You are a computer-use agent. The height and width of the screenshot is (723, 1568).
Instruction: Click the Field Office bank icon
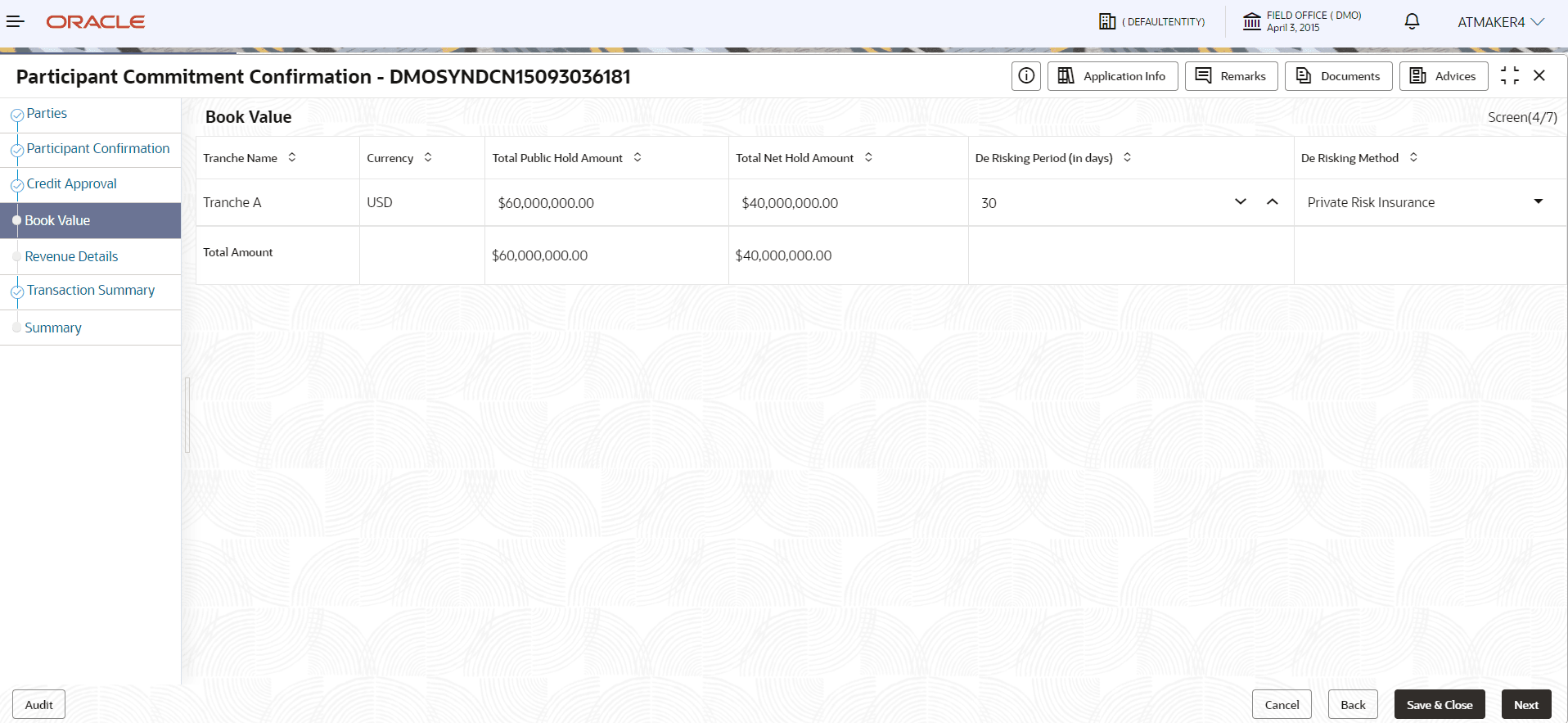pos(1252,21)
